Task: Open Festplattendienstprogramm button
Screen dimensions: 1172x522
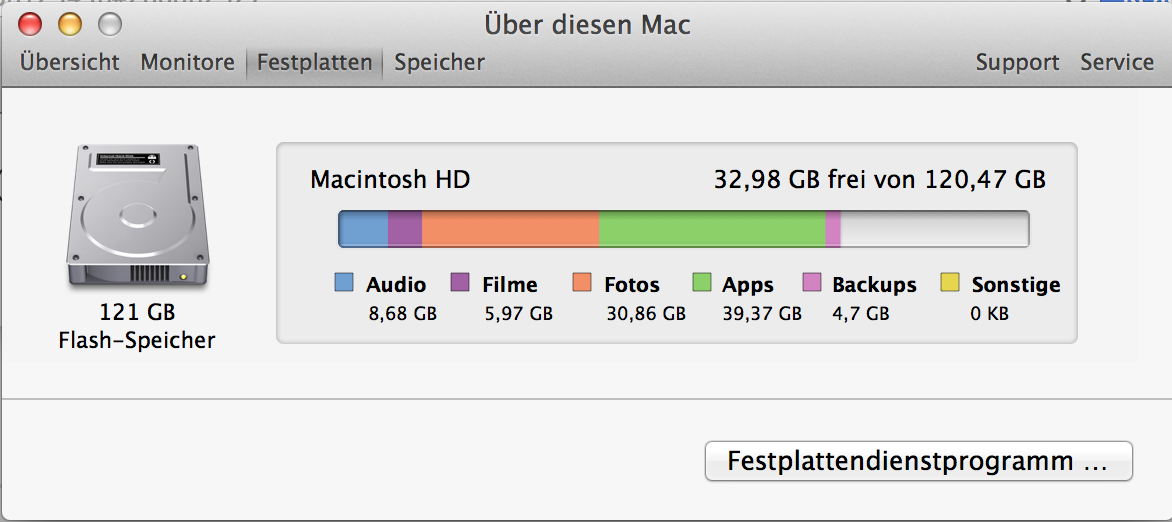Action: pyautogui.click(x=918, y=462)
